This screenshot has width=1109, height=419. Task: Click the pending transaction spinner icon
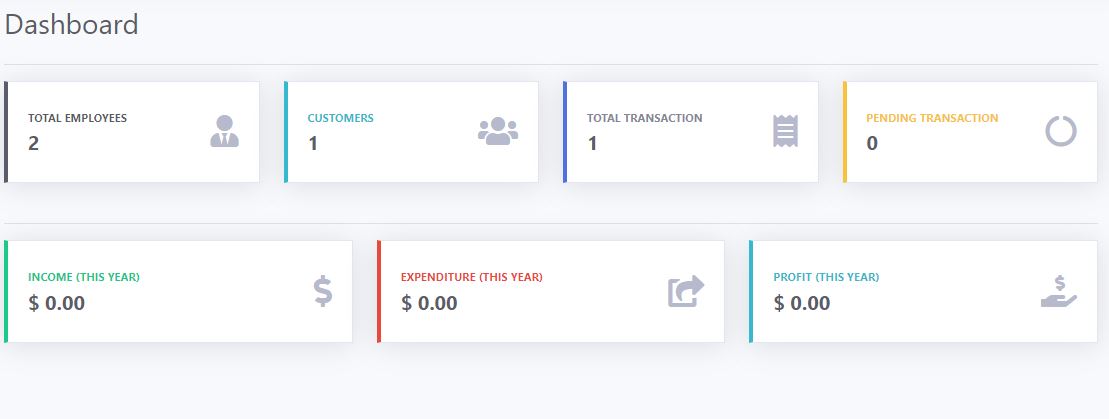[x=1060, y=131]
